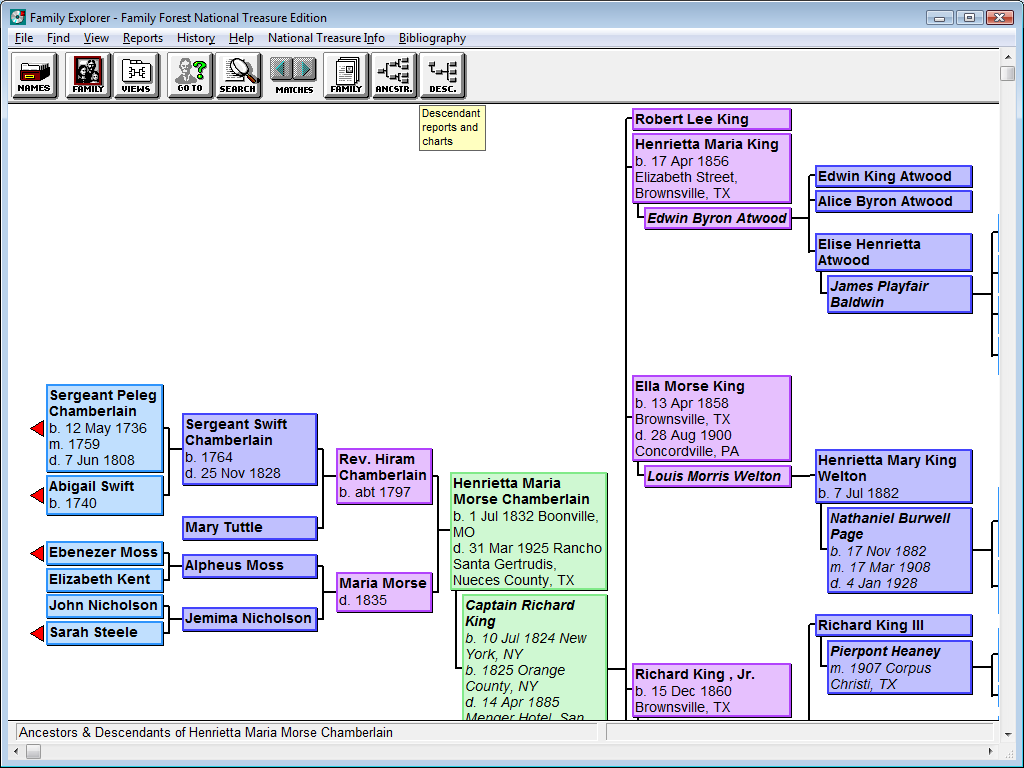This screenshot has height=768, width=1024.
Task: Open the Descendant reports chart icon
Action: [x=442, y=76]
